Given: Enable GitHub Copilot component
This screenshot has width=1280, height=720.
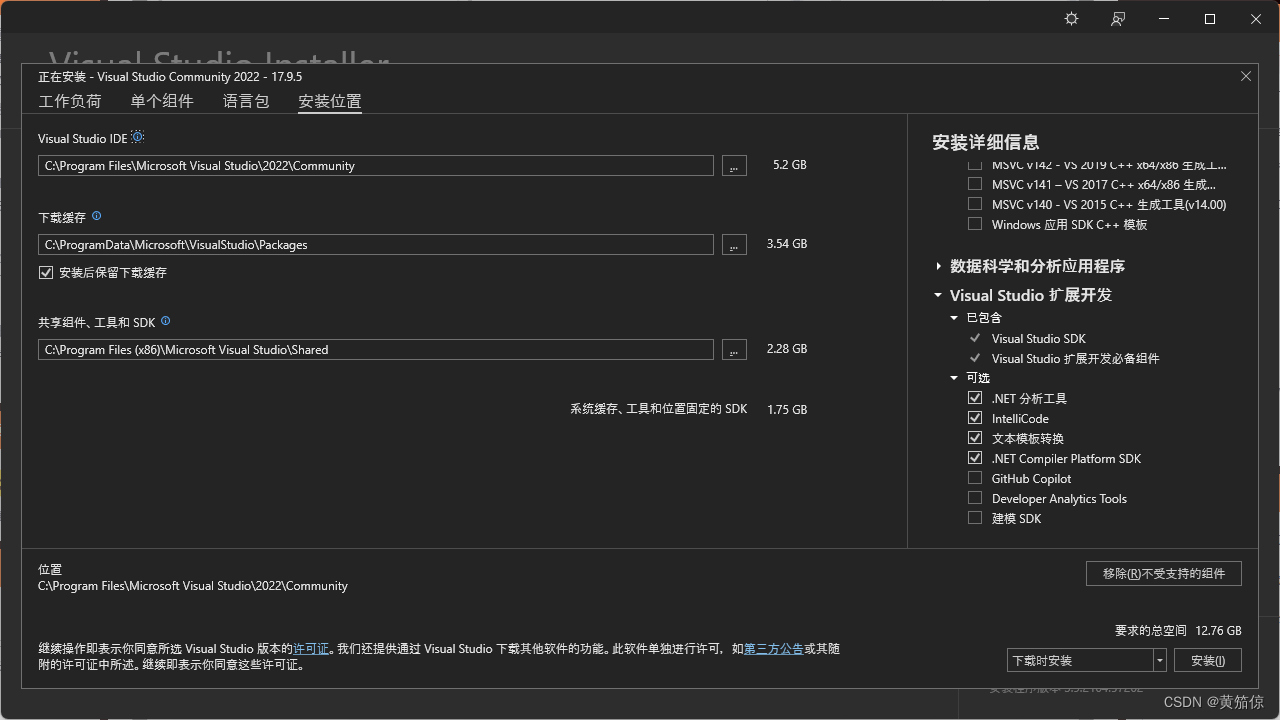Looking at the screenshot, I should click(975, 478).
